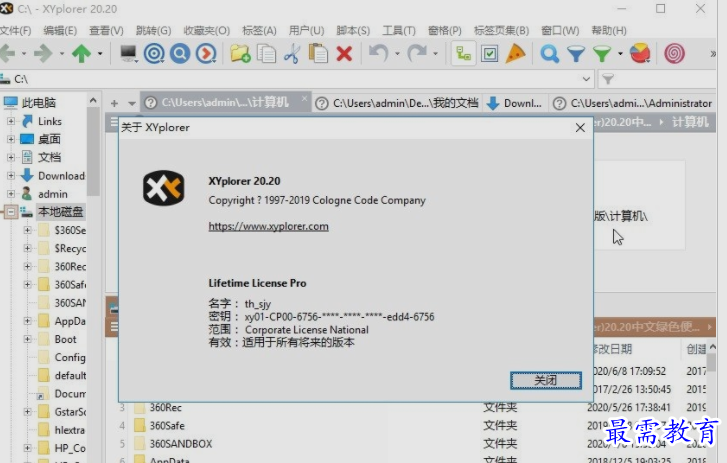Collapse the 本地磁盘 tree node
Viewport: 727px width, 463px height.
10,212
